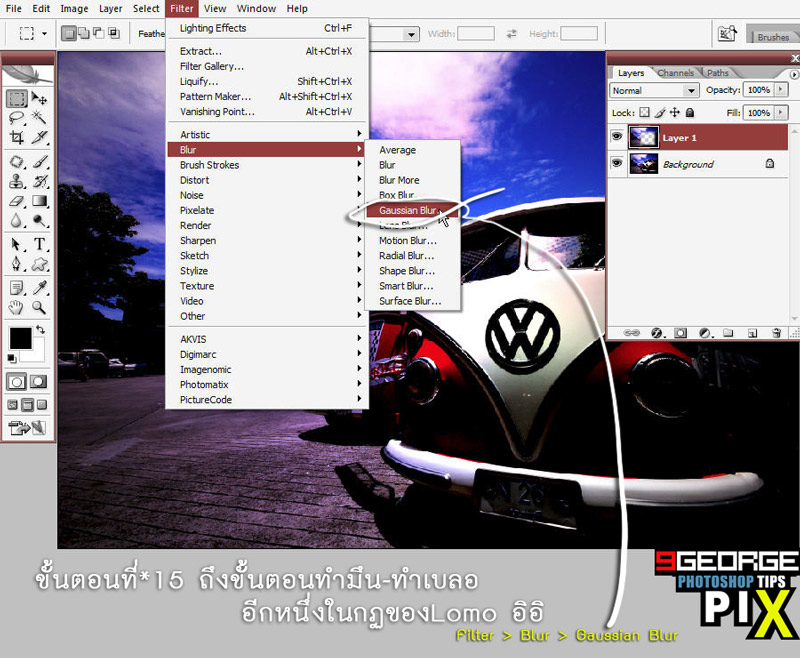Screen dimensions: 800x658
Task: Open the layer style (fx) menu
Action: click(657, 333)
